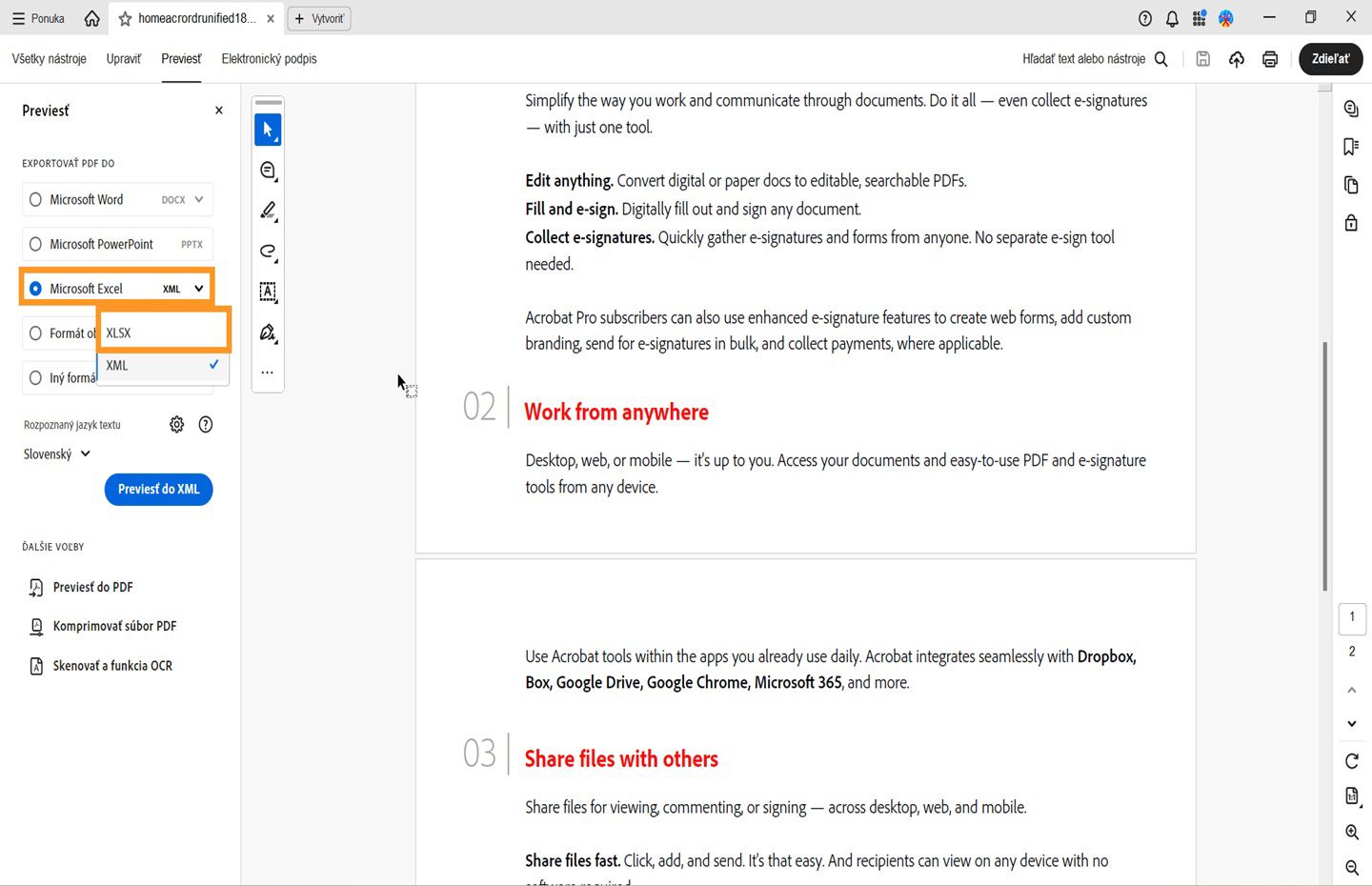Open the Slovenský language dropdown

55,453
